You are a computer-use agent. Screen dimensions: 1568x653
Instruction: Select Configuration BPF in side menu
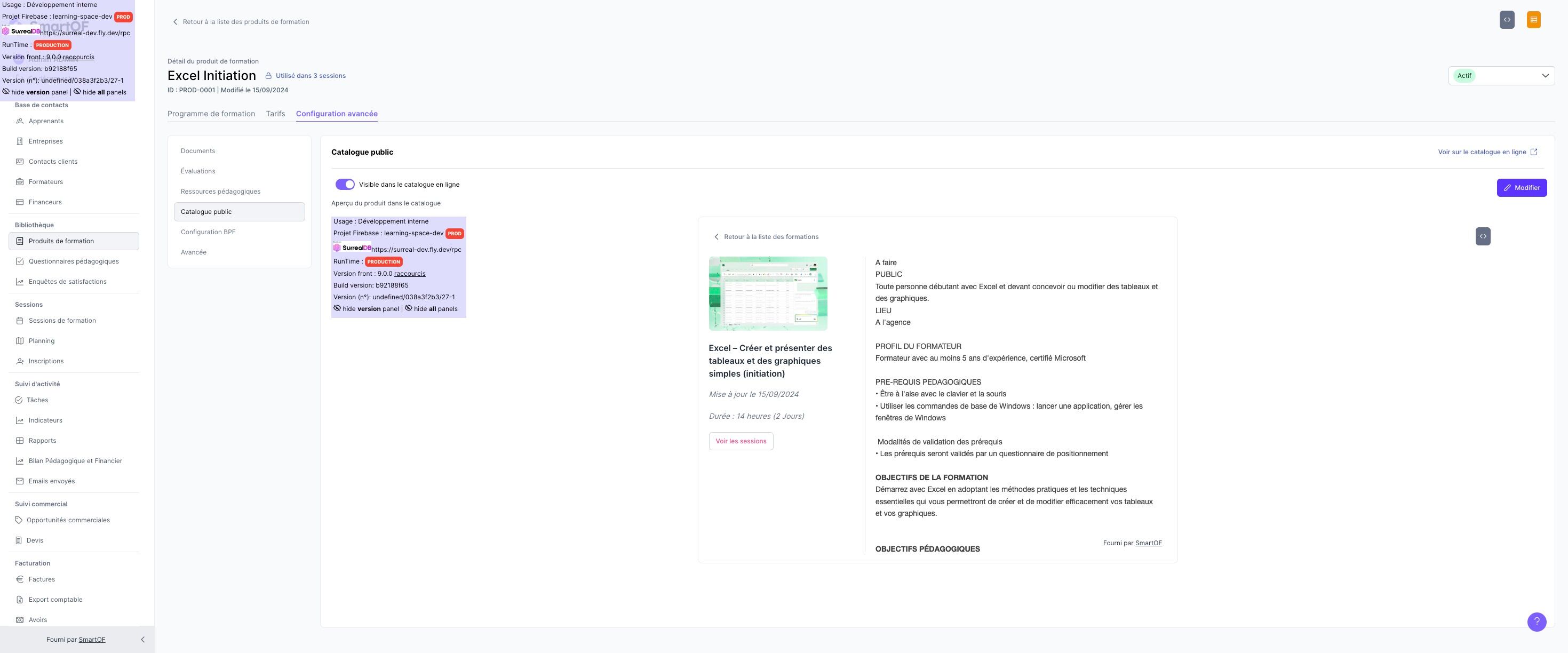tap(208, 232)
